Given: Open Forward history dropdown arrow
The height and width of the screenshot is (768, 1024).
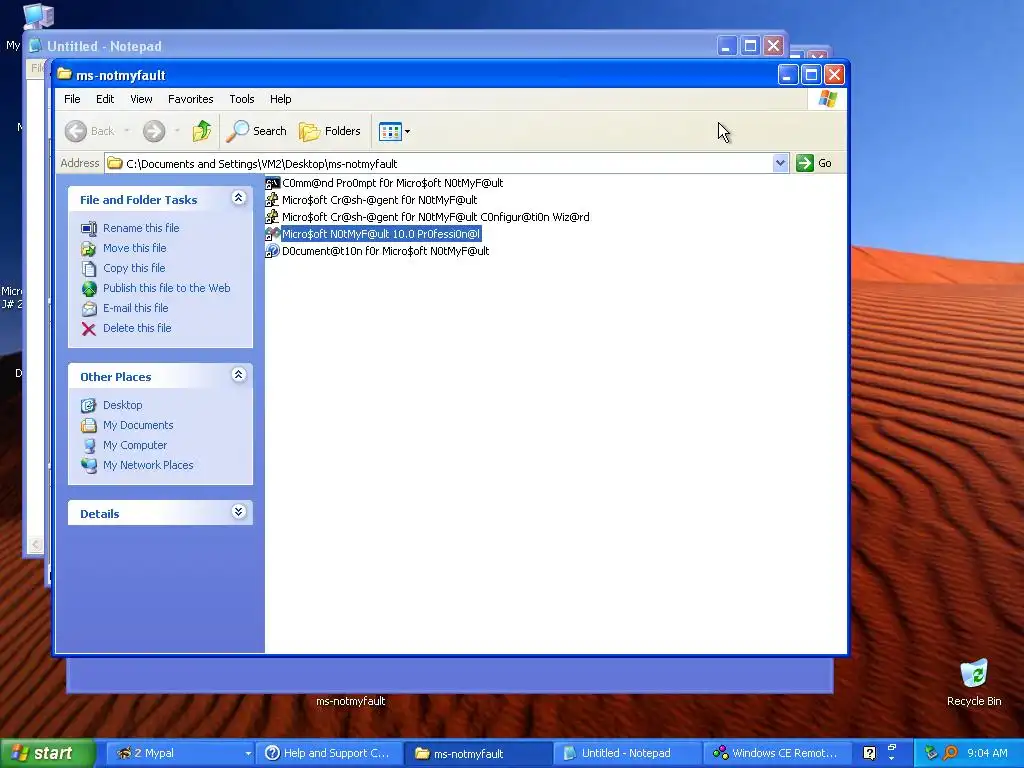Looking at the screenshot, I should coord(177,131).
